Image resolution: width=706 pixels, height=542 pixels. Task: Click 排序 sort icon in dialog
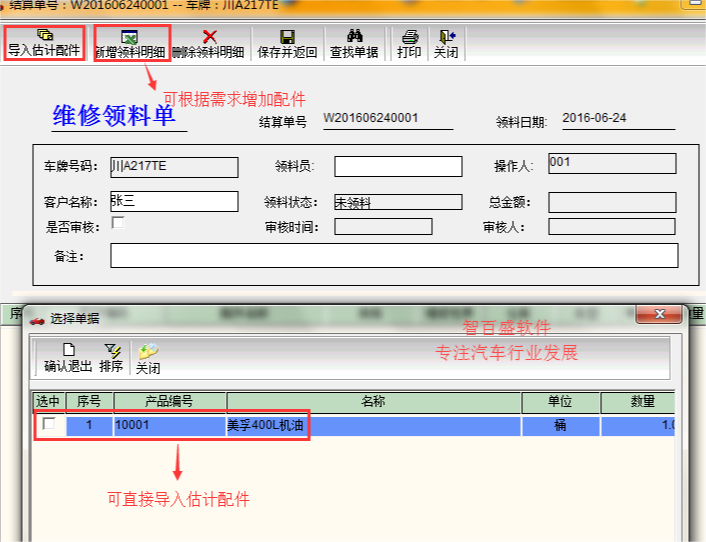[x=112, y=351]
